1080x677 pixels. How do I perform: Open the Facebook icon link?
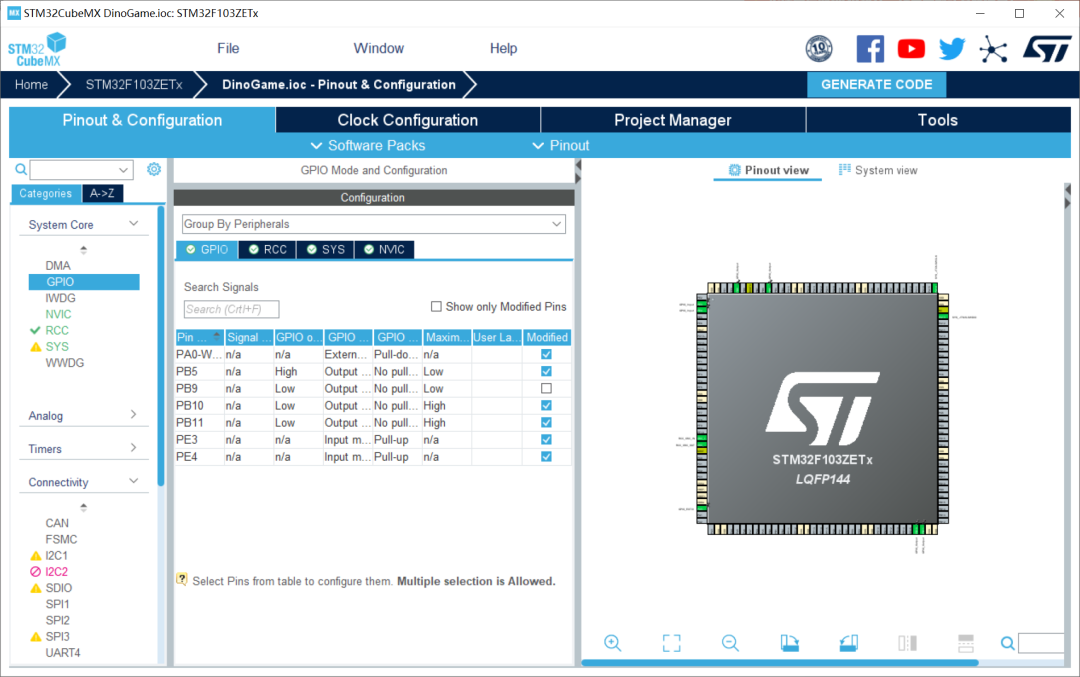pyautogui.click(x=870, y=49)
